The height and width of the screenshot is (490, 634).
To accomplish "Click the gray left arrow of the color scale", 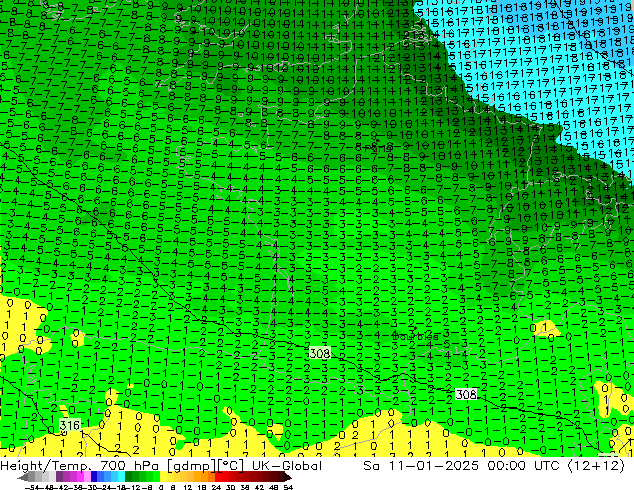I will point(23,477).
